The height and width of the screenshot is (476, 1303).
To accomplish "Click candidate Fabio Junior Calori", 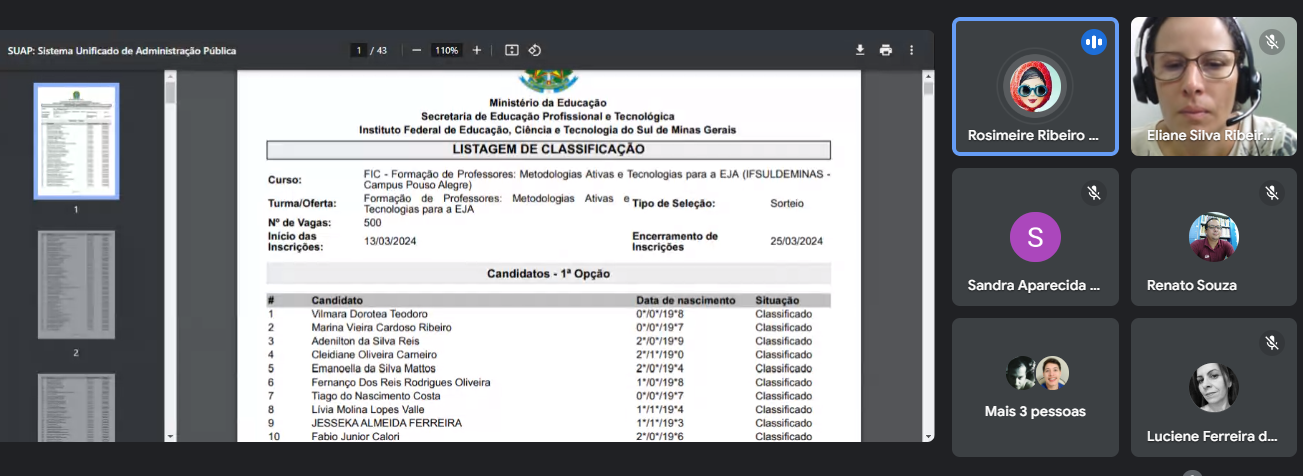I will pos(356,437).
